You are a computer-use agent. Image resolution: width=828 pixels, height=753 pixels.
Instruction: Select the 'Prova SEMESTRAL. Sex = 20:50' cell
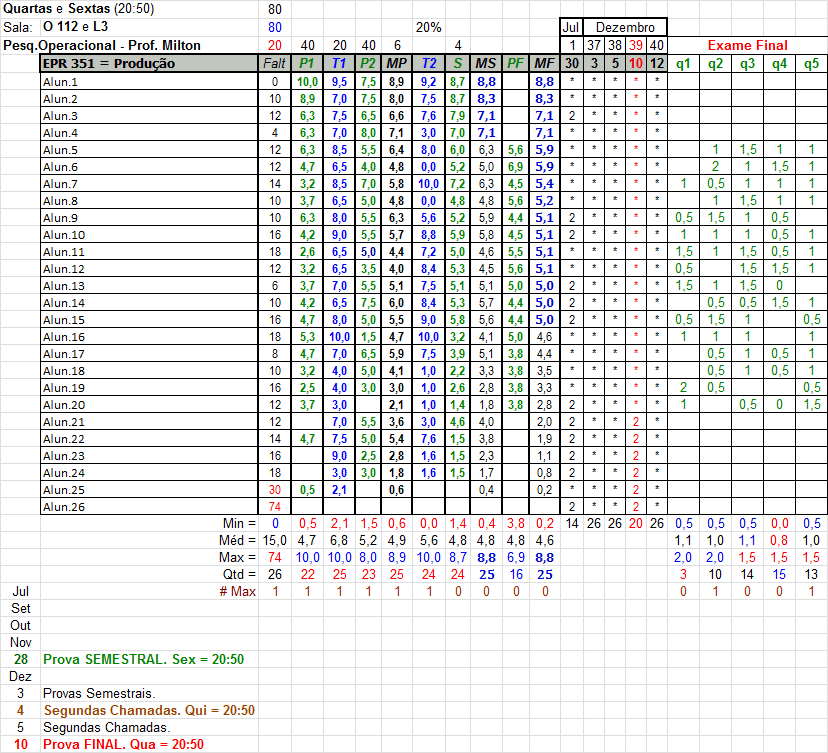[143, 659]
